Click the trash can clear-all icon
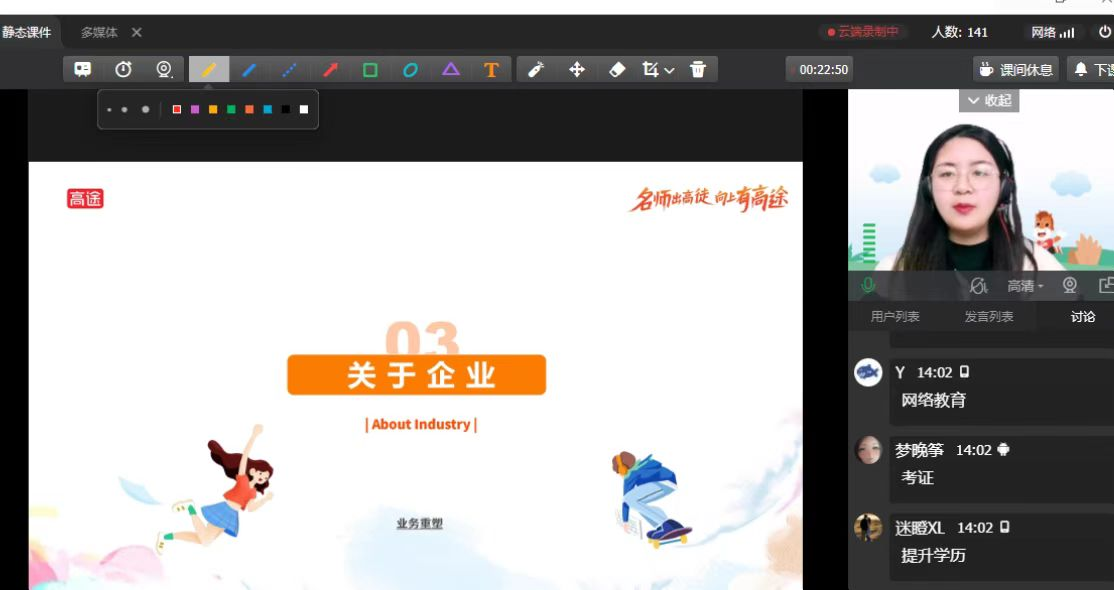The image size is (1114, 590). [698, 70]
